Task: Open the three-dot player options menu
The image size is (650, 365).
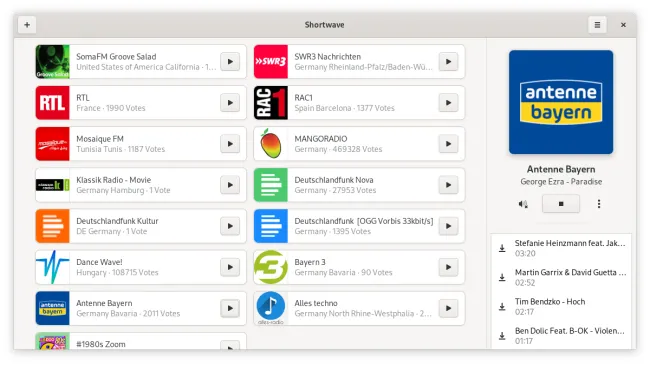Action: coord(599,204)
